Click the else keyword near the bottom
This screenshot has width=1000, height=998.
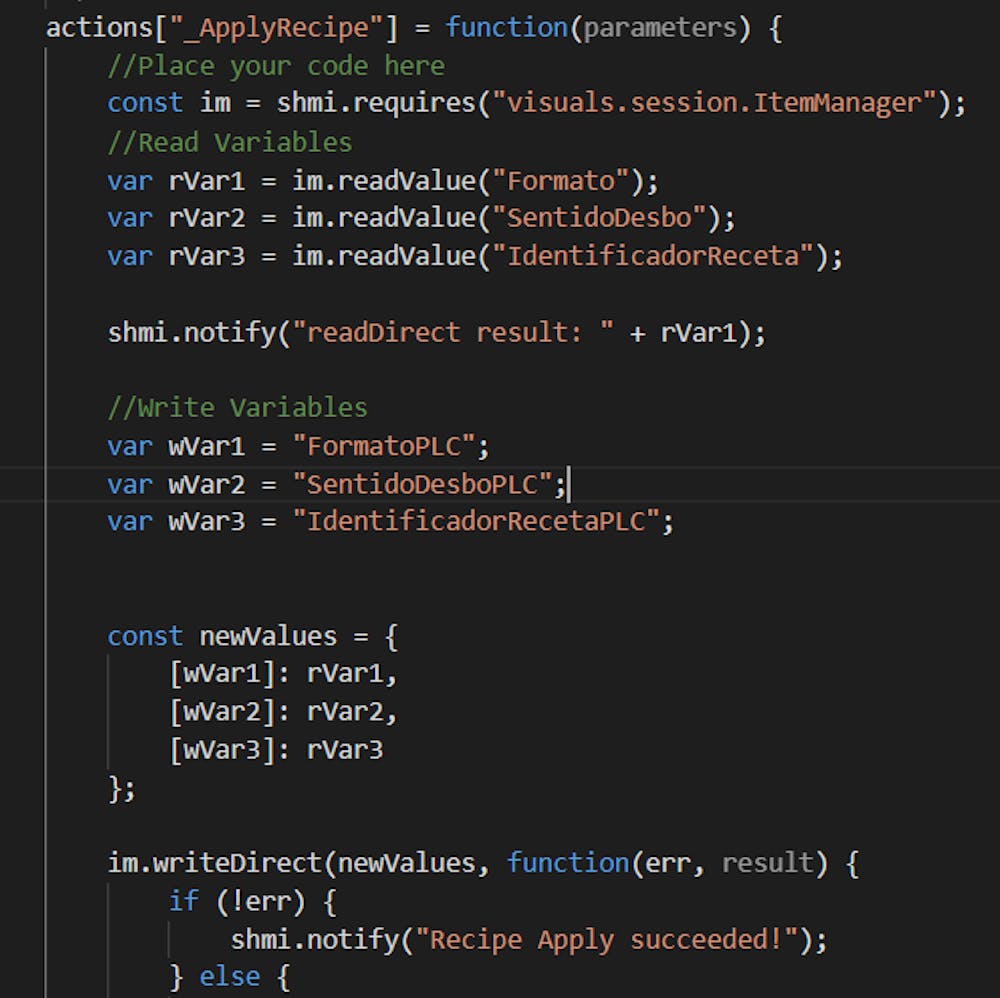point(229,975)
